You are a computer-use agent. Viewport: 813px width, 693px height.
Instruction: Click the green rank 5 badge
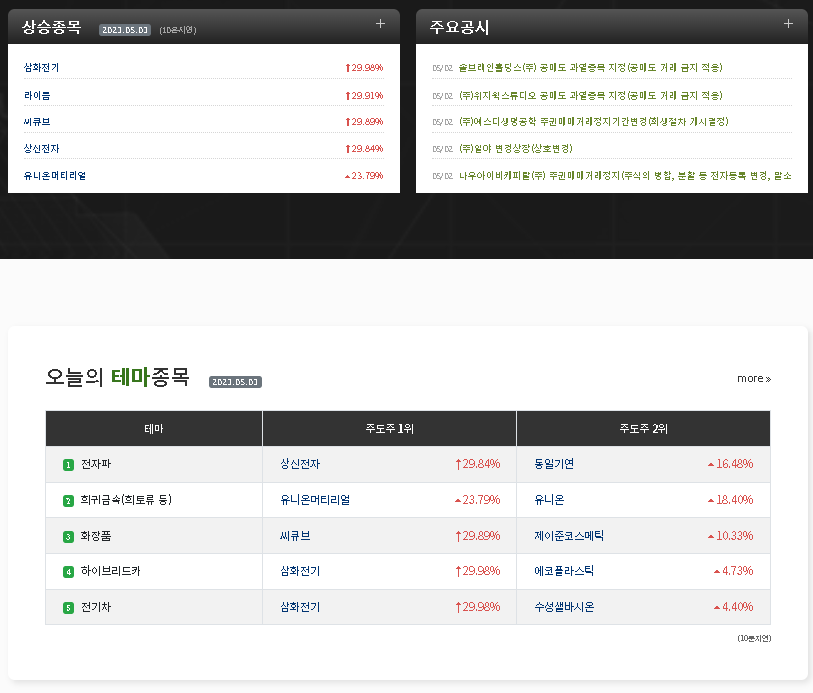click(x=68, y=607)
